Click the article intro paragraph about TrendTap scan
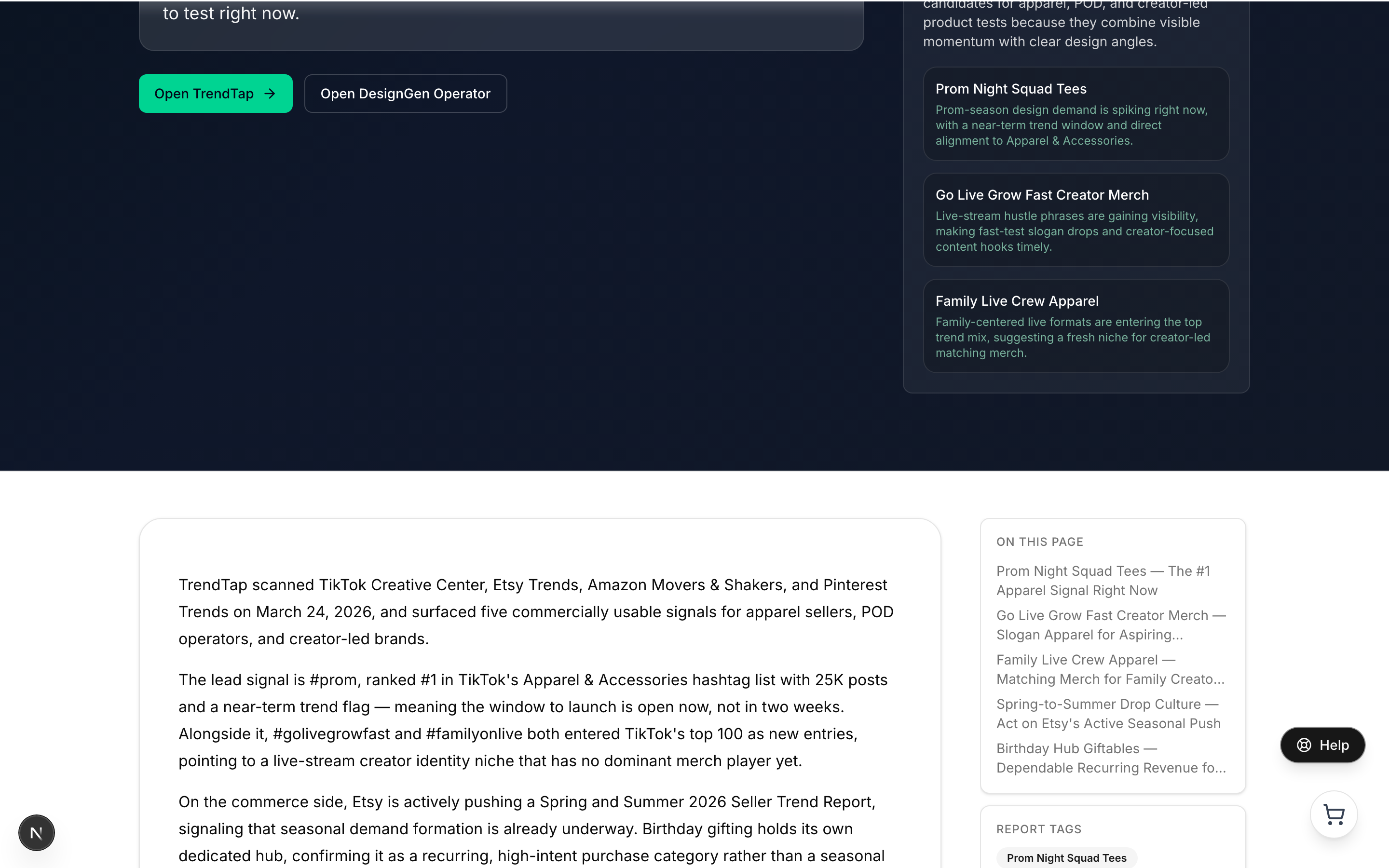The height and width of the screenshot is (868, 1389). 534,611
